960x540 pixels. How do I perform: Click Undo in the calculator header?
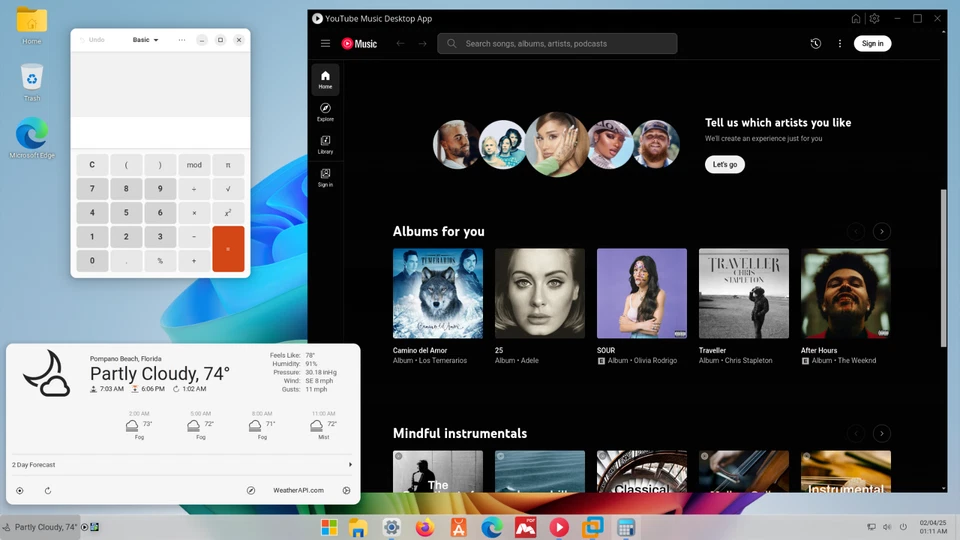[92, 40]
